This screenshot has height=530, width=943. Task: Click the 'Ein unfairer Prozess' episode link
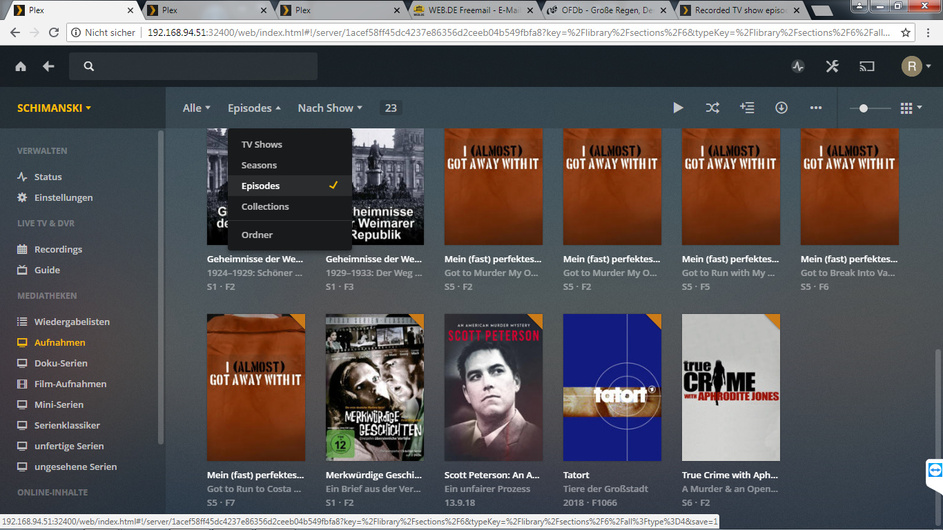[x=487, y=489]
